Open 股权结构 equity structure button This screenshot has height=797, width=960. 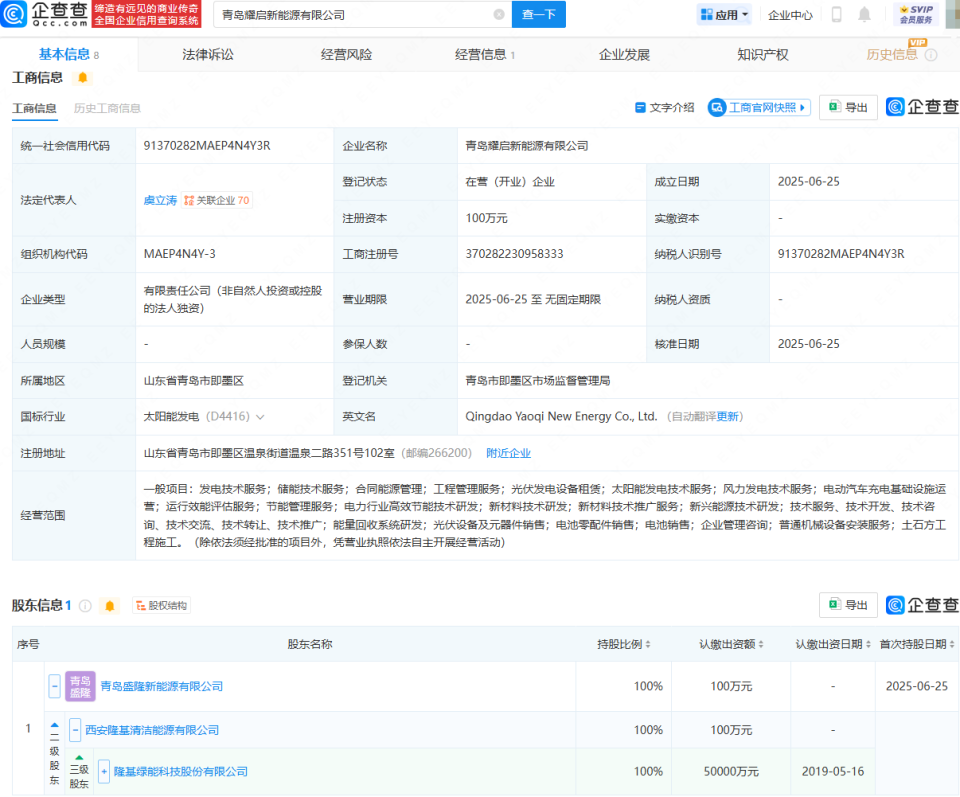tap(161, 605)
